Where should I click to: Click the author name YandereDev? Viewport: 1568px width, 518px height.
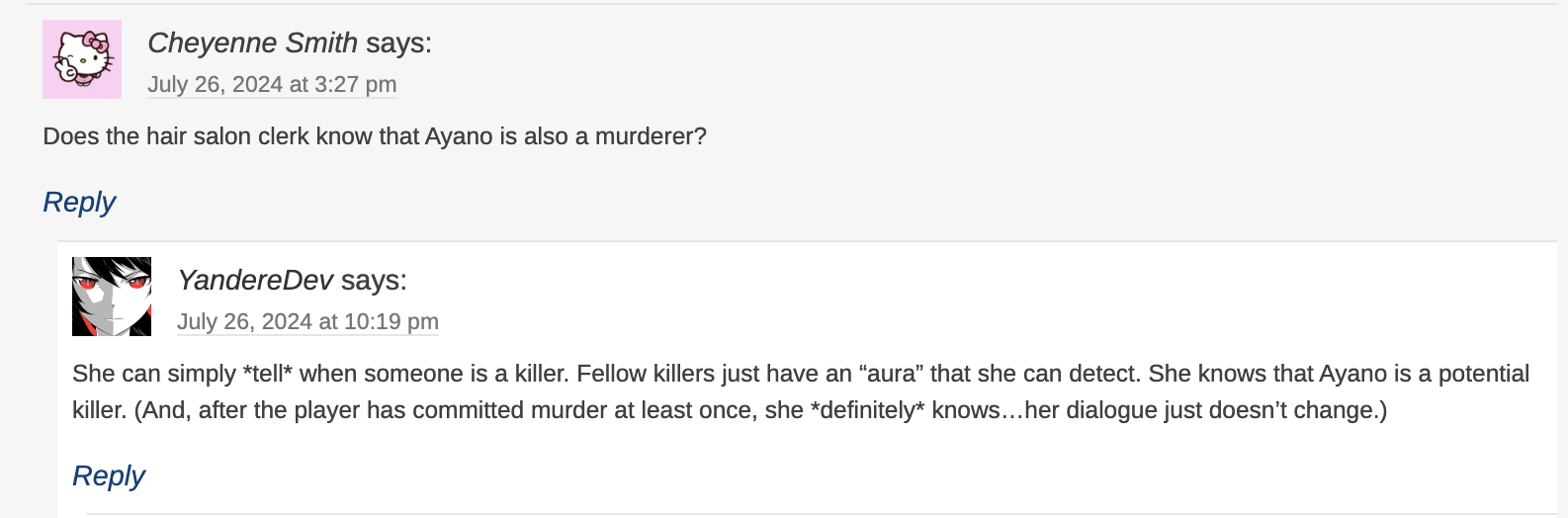click(x=255, y=281)
